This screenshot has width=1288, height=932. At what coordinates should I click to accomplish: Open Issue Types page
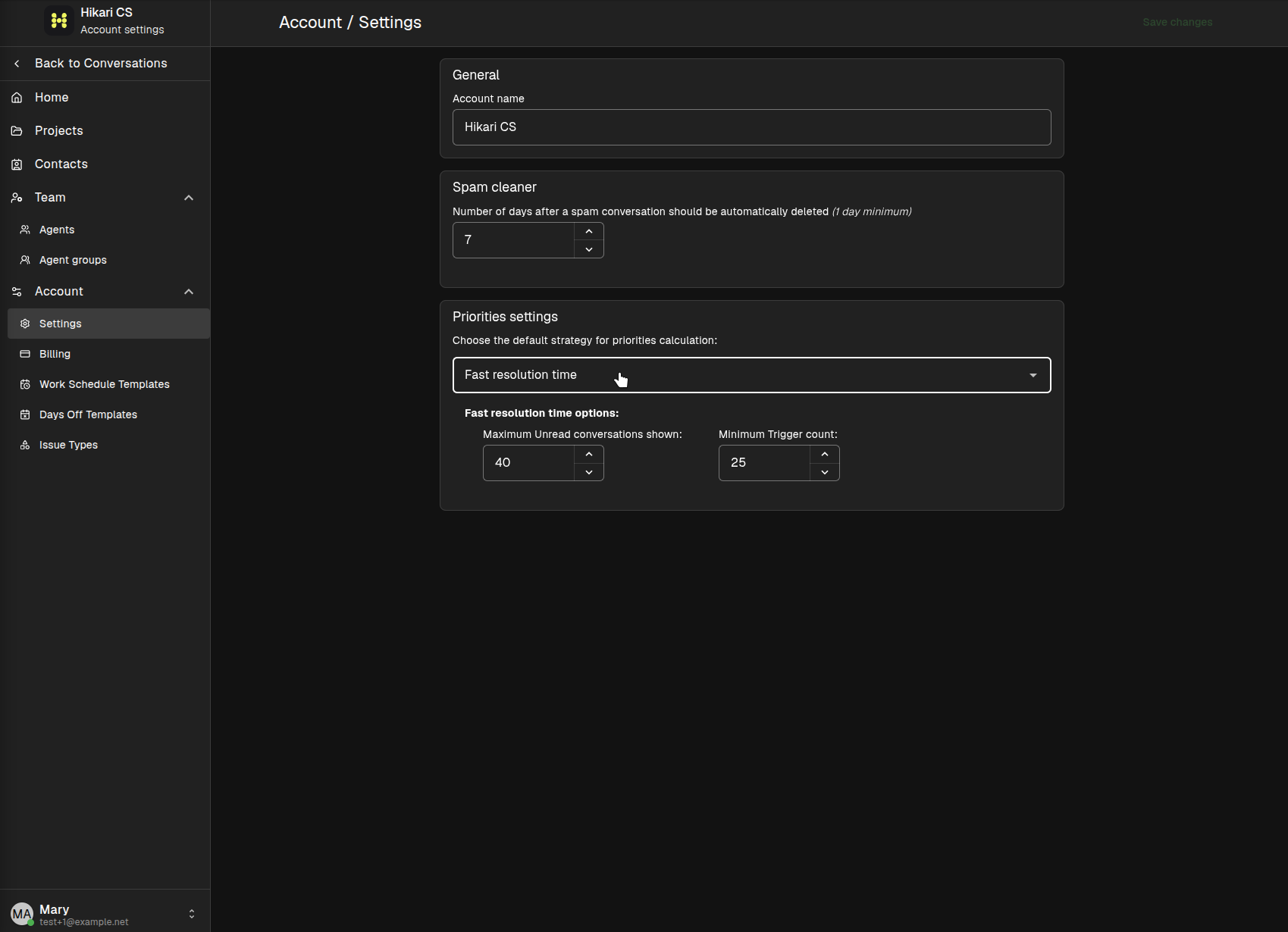point(108,445)
